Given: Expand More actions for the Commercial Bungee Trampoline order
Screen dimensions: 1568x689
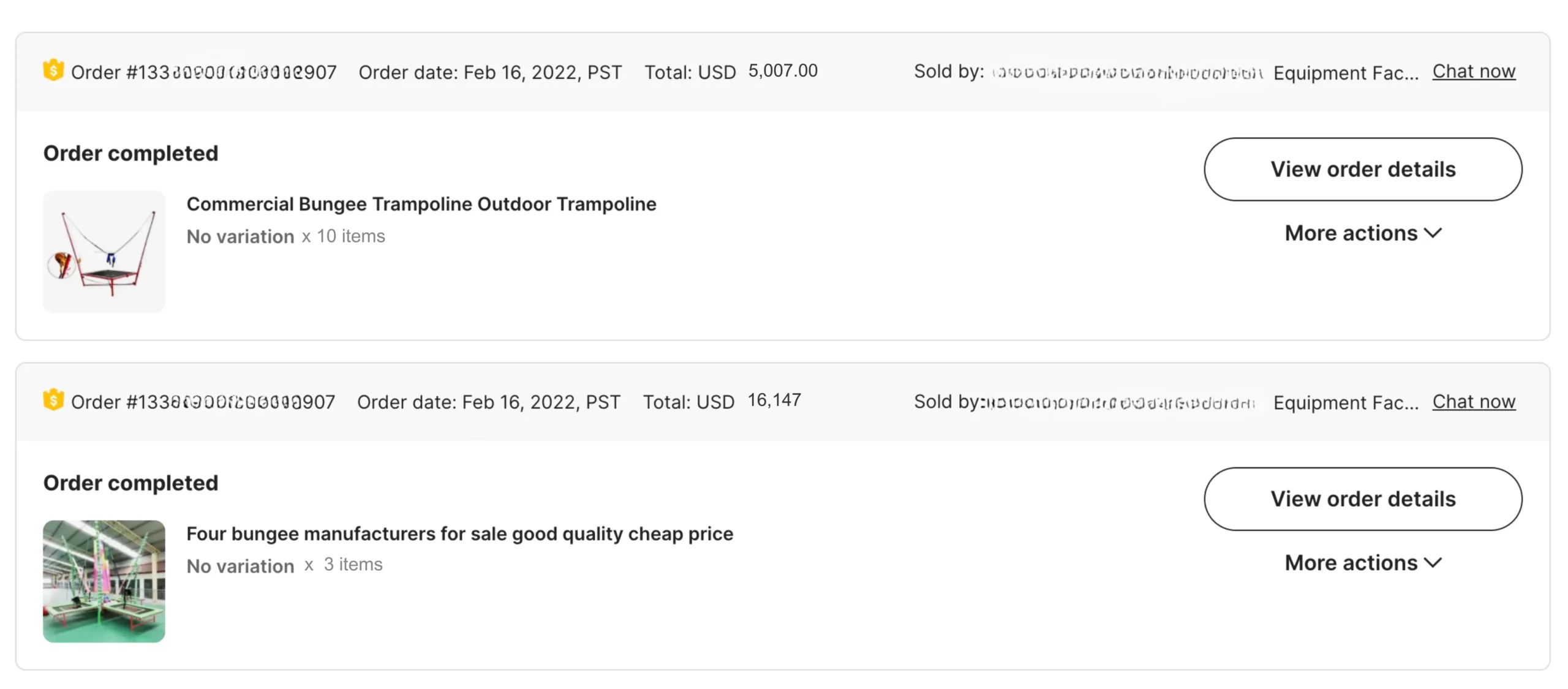Looking at the screenshot, I should [x=1363, y=233].
